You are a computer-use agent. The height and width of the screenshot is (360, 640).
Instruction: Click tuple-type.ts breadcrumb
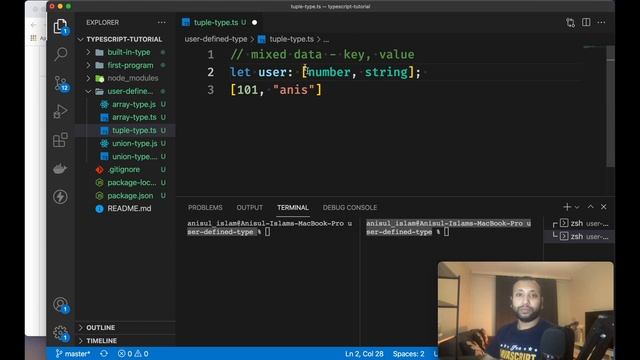coord(291,39)
